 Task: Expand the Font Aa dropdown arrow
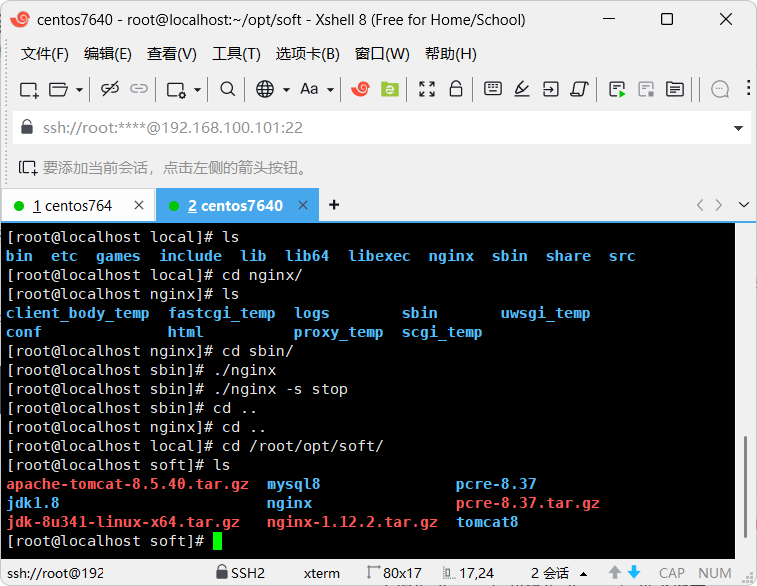point(330,90)
